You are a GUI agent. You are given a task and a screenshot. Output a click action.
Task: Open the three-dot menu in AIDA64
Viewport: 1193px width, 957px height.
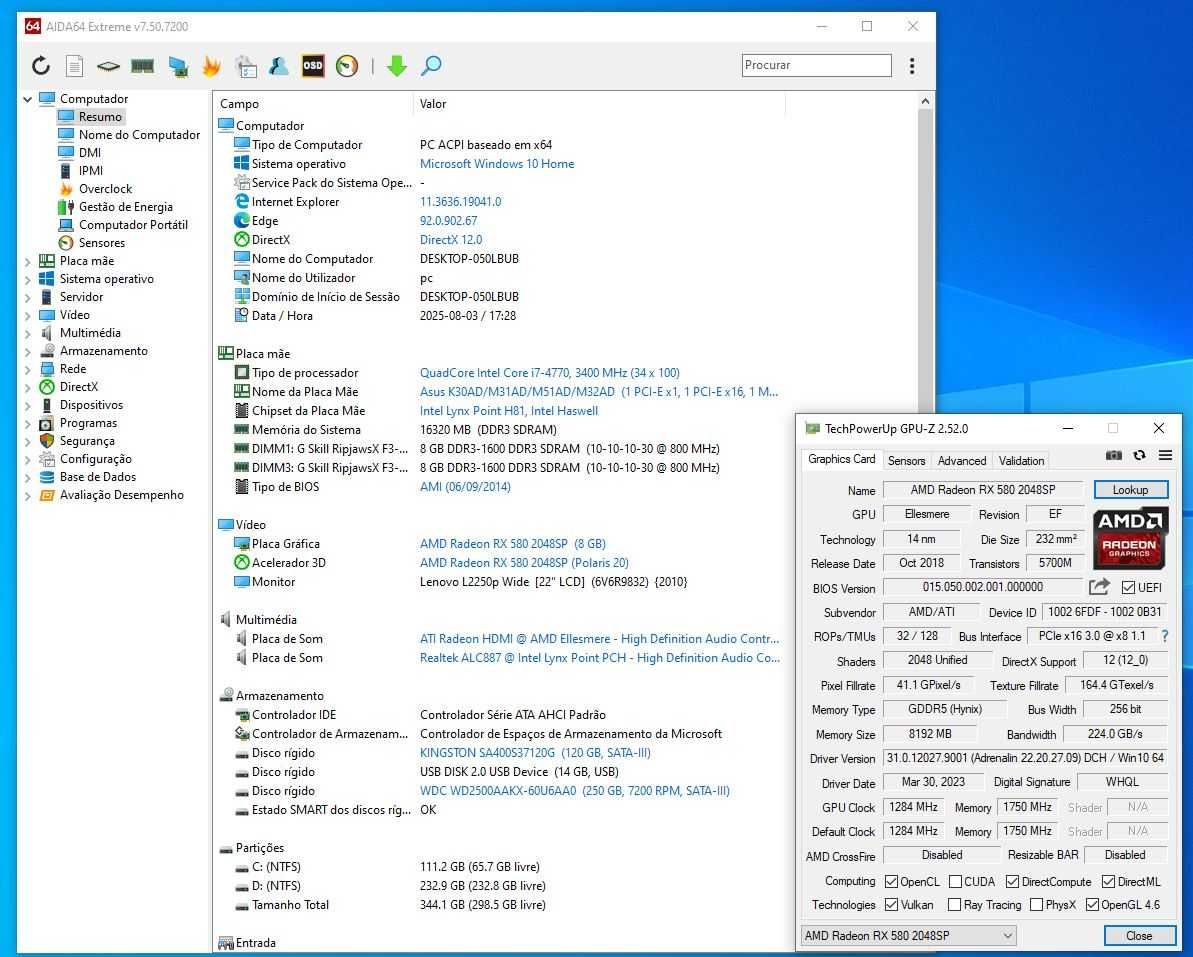pos(911,65)
